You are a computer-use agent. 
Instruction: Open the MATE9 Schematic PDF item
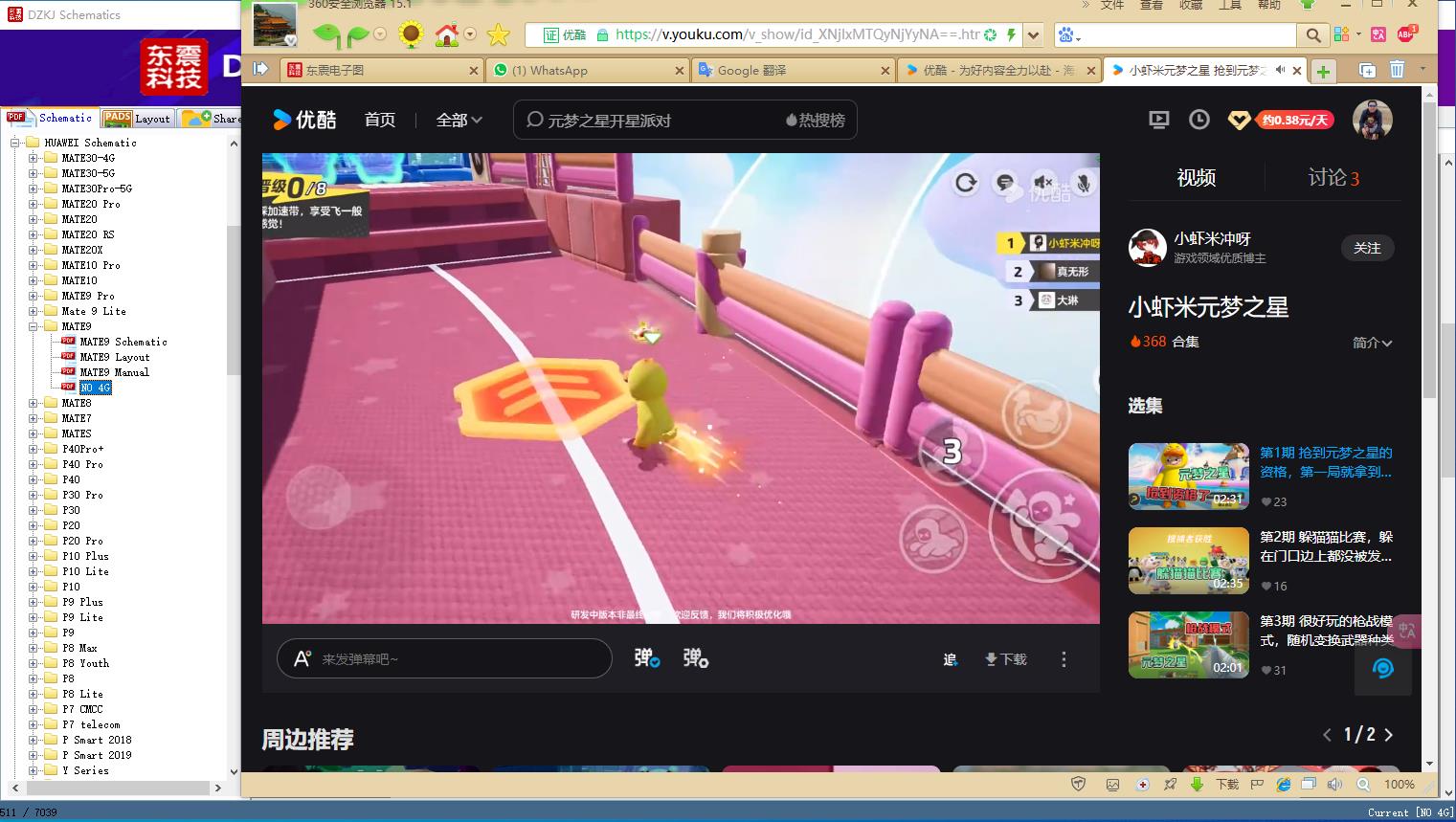123,342
